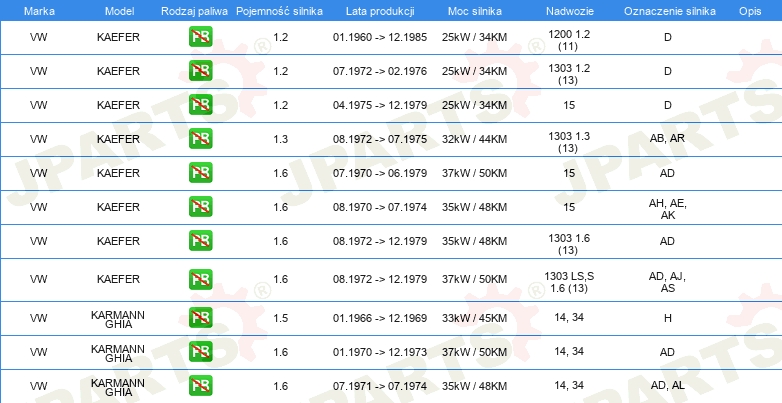Click engine code AB, AR
Screen dimensions: 782x403
(667, 139)
